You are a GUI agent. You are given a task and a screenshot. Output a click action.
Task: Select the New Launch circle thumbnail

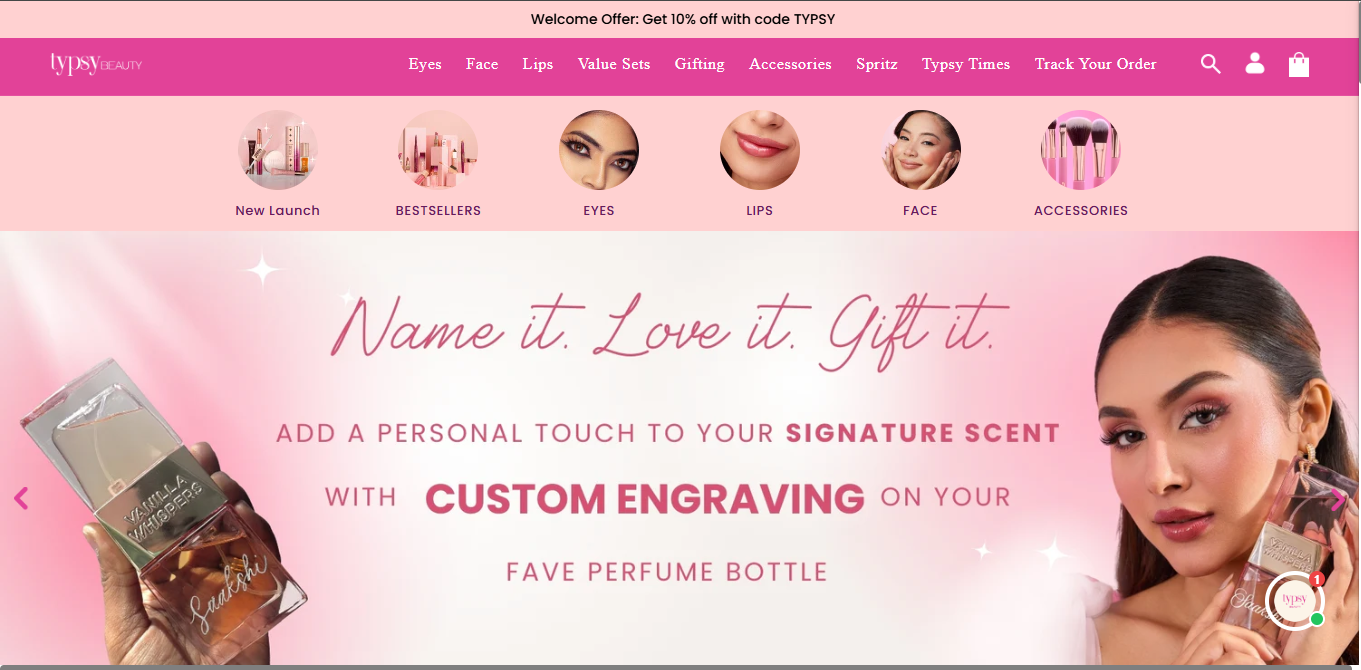[278, 150]
